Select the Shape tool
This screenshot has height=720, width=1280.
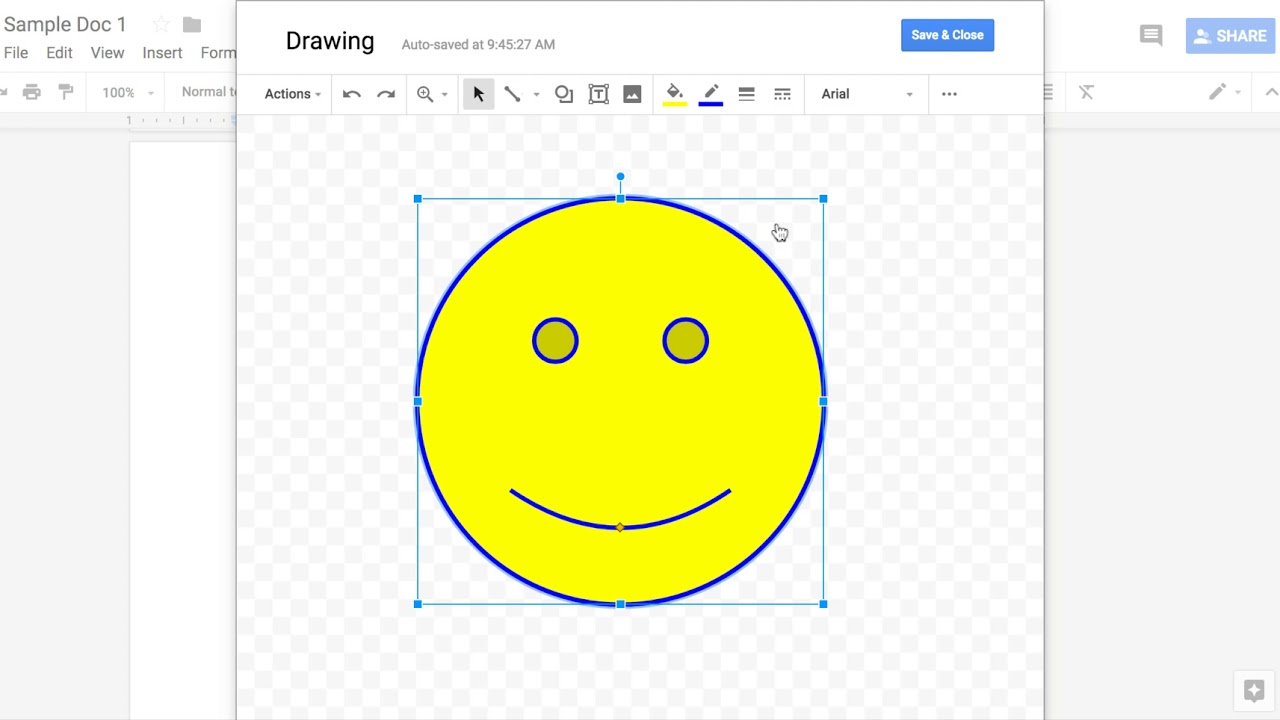(x=564, y=93)
